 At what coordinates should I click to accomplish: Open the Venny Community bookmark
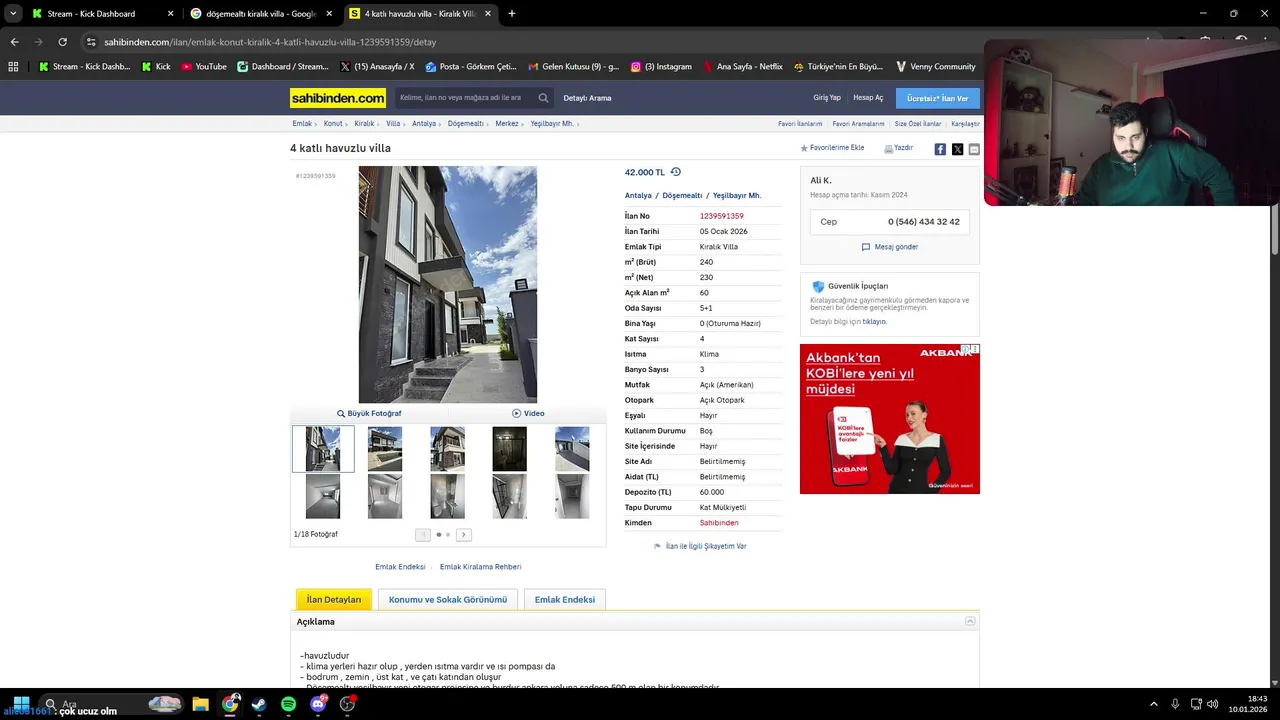coord(936,67)
